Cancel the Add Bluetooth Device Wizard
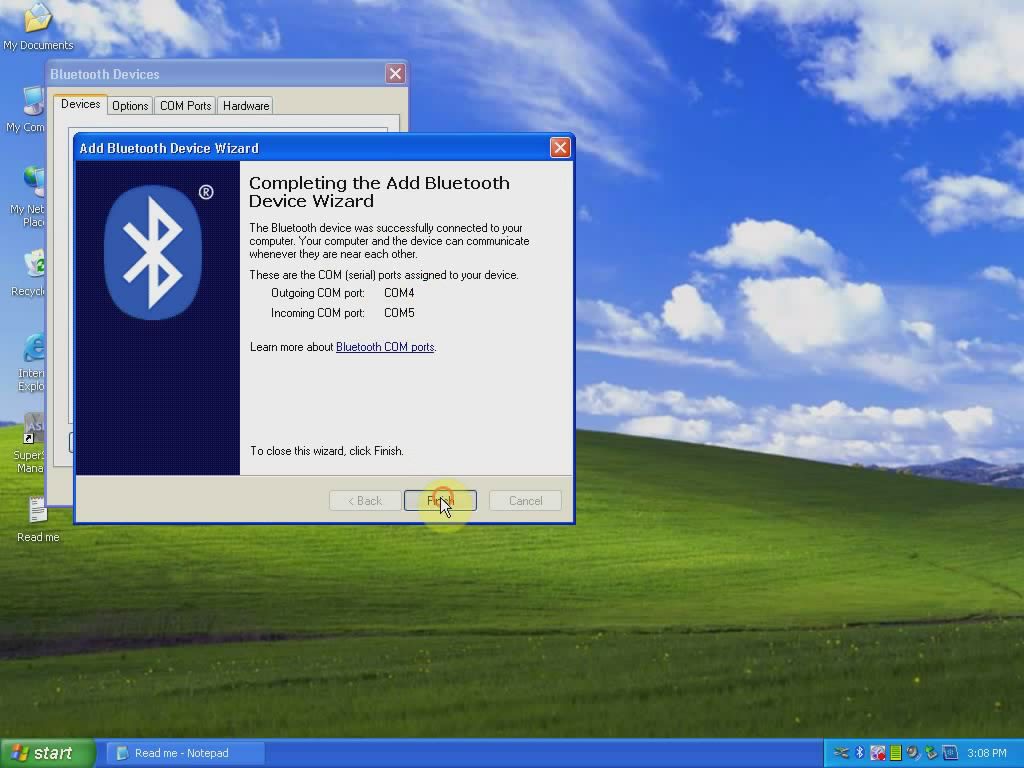Image resolution: width=1024 pixels, height=768 pixels. pyautogui.click(x=524, y=500)
